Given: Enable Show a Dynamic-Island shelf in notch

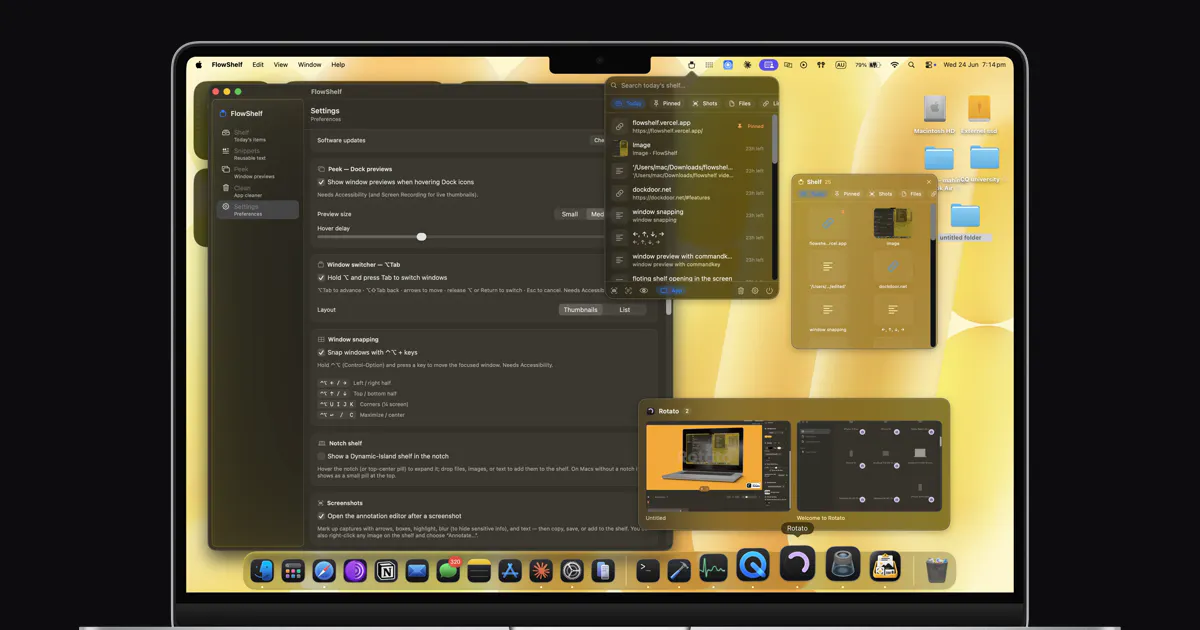Looking at the screenshot, I should pos(321,456).
